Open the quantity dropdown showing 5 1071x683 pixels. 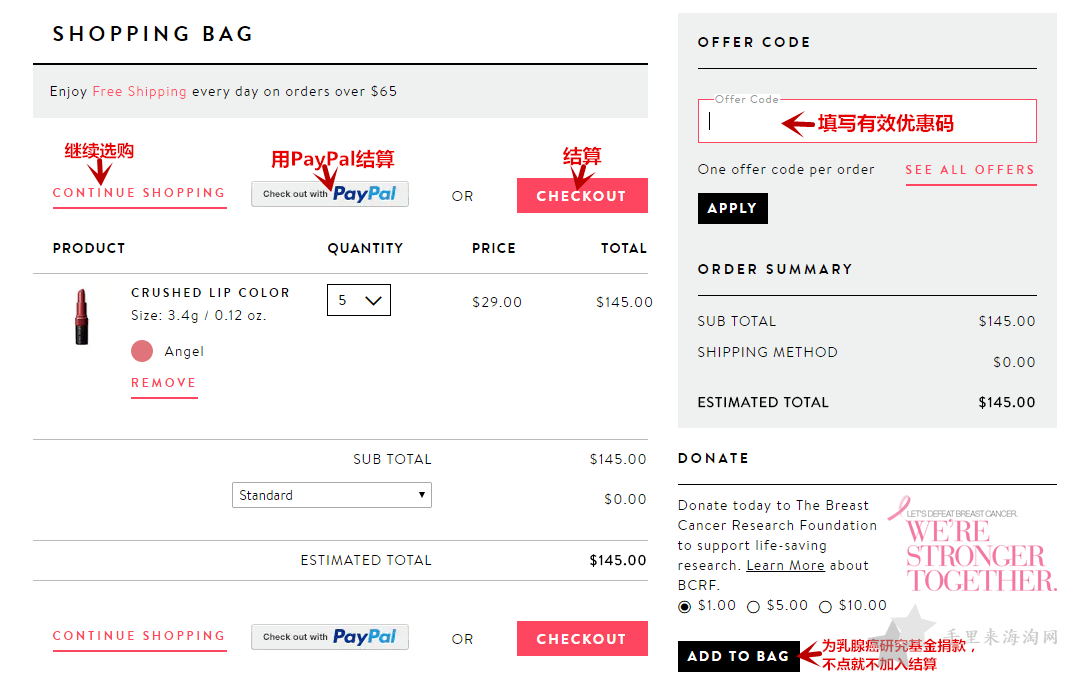pos(359,300)
